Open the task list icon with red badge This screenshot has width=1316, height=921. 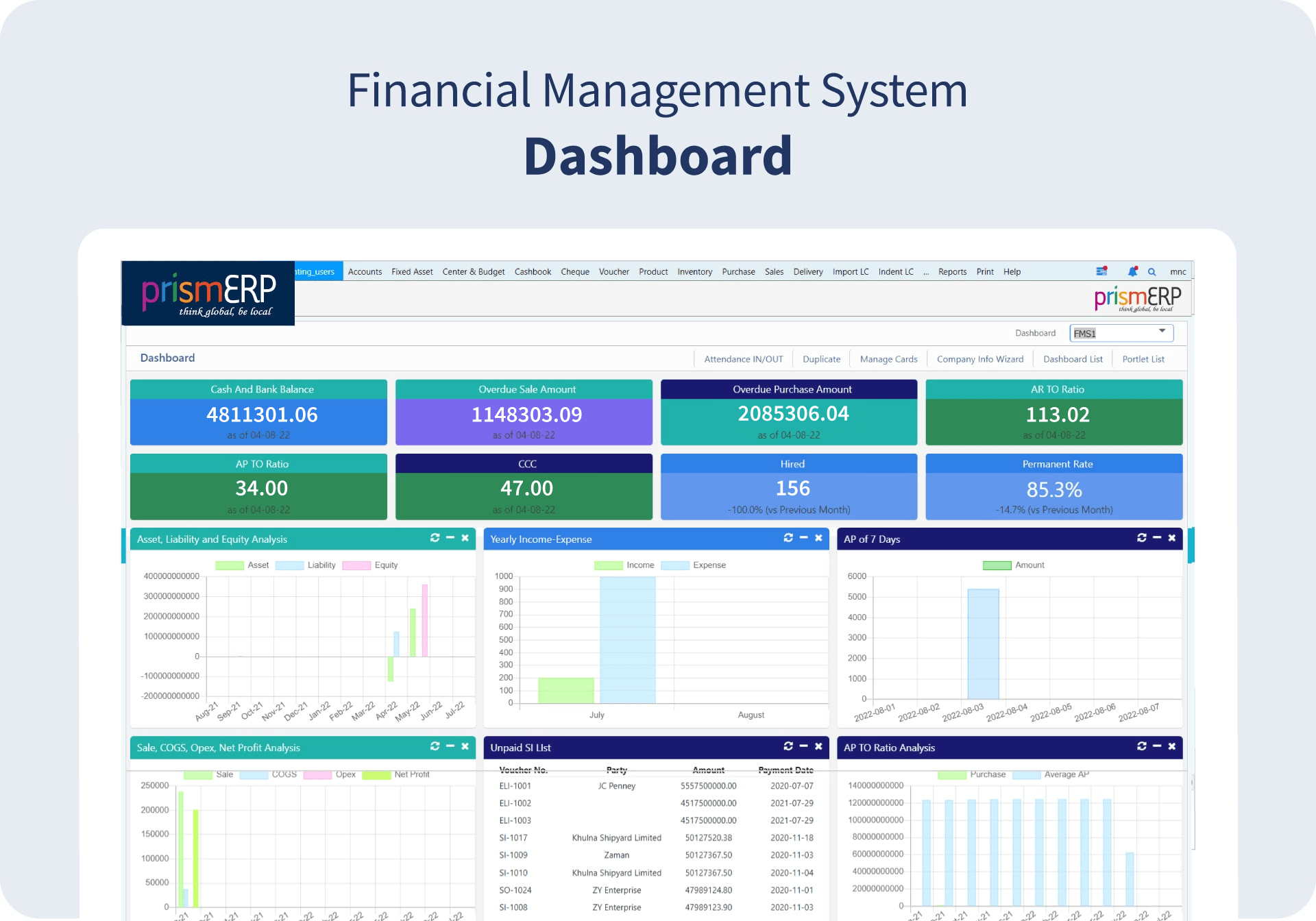coord(1101,271)
